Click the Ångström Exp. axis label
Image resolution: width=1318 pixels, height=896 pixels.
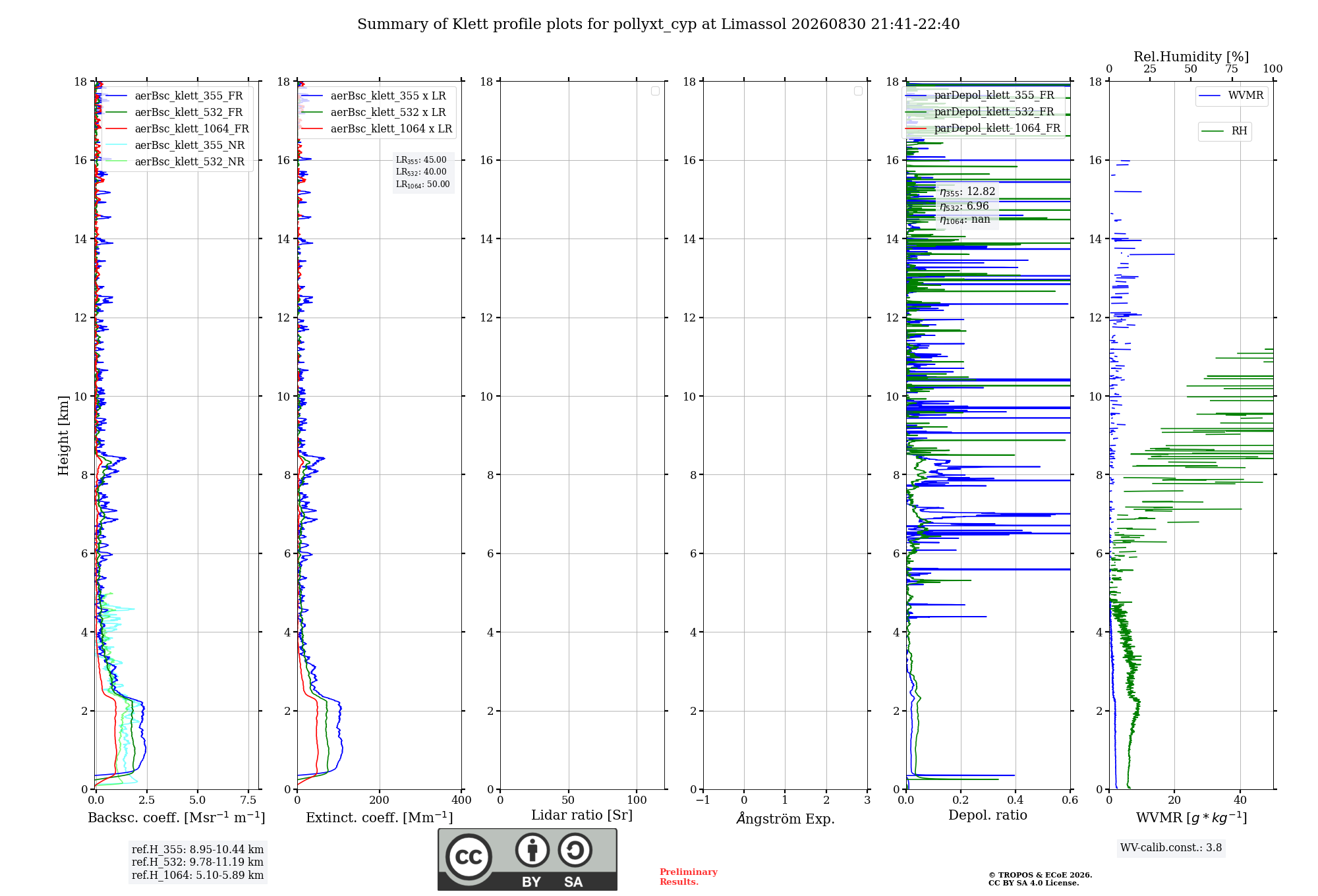pos(786,818)
